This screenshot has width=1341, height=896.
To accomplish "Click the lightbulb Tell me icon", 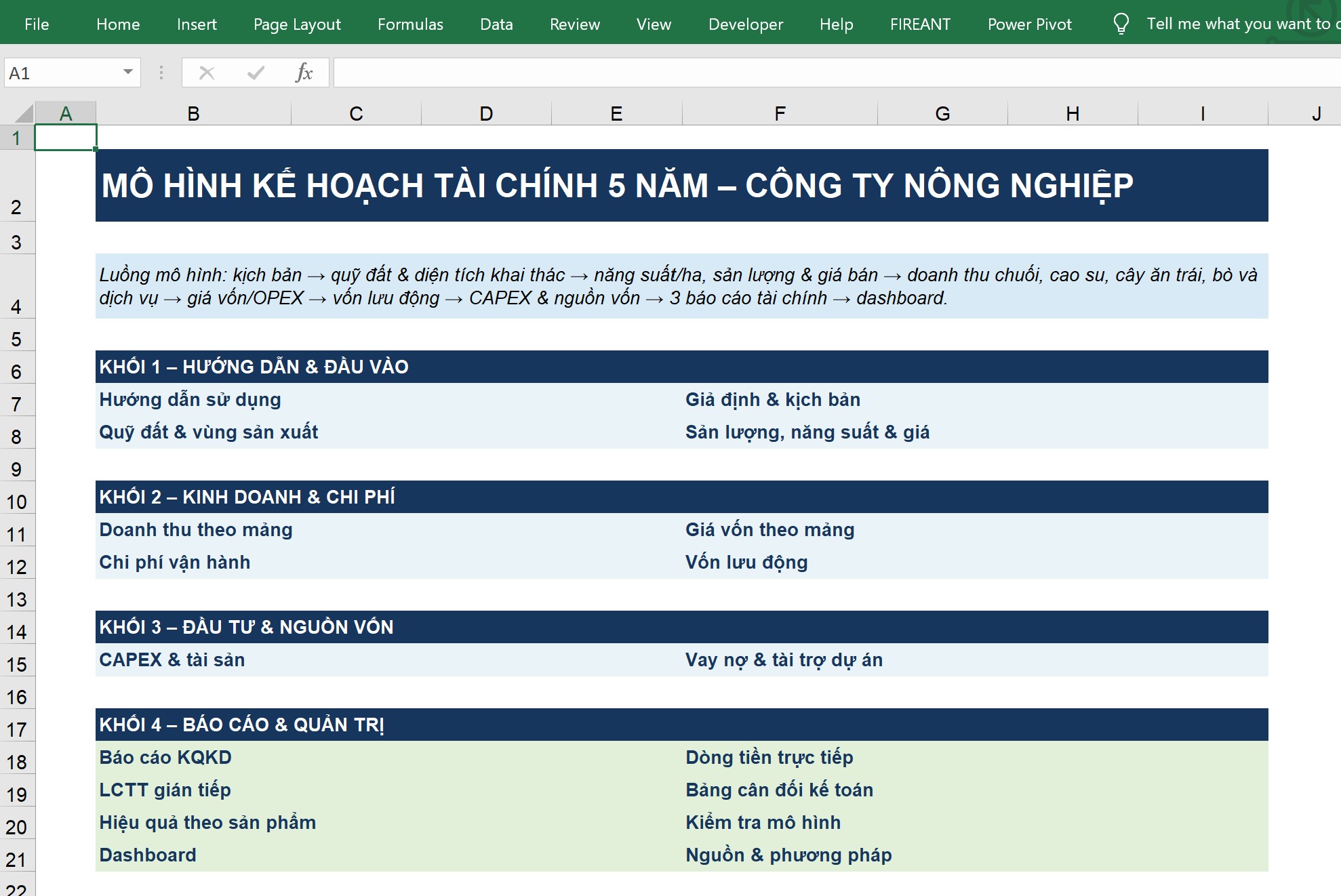I will (1121, 24).
